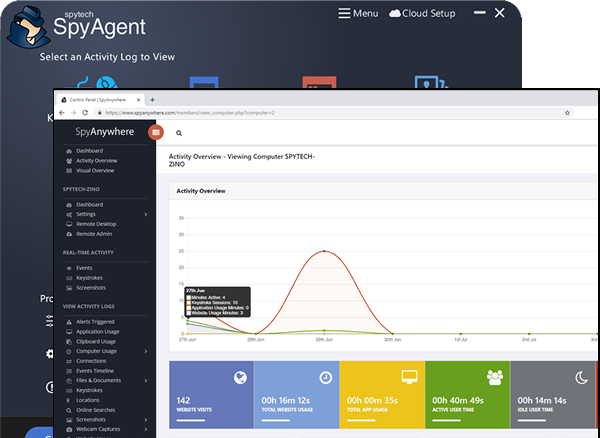Image resolution: width=600 pixels, height=438 pixels.
Task: Click the green Active User Time card
Action: (467, 395)
